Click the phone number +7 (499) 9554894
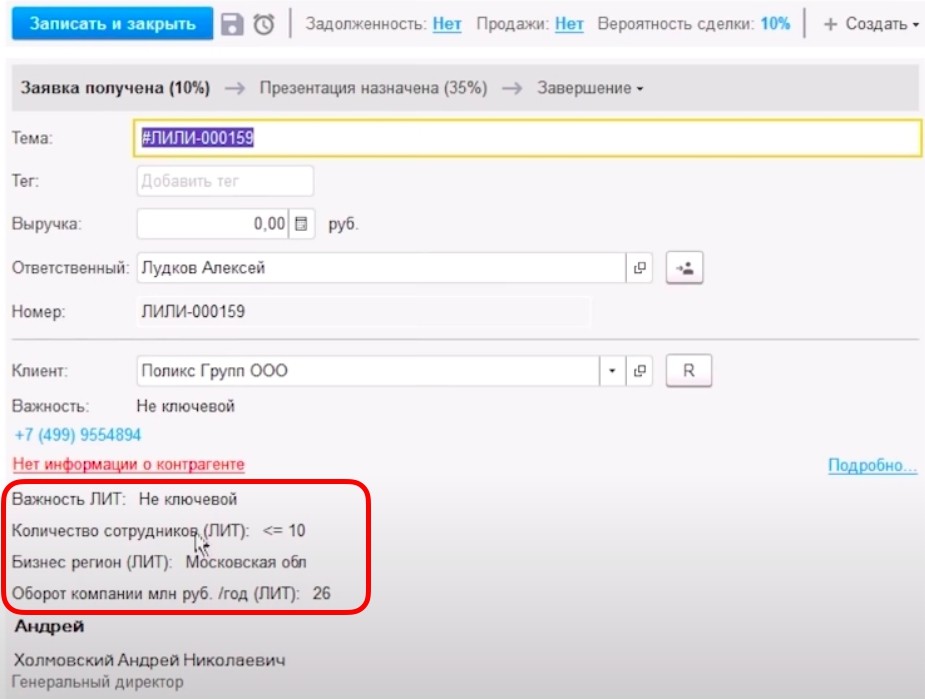The height and width of the screenshot is (699, 925). point(78,435)
